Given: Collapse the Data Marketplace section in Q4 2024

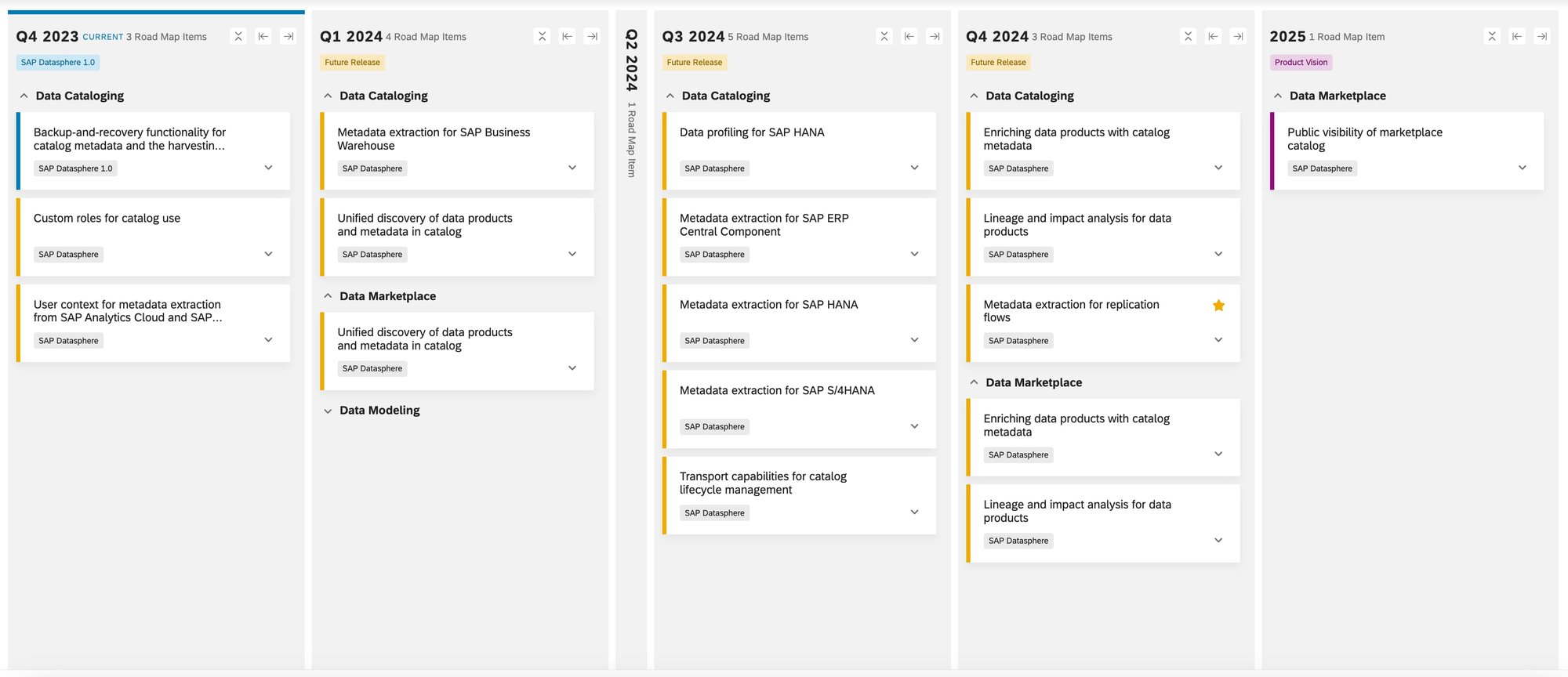Looking at the screenshot, I should coord(974,382).
